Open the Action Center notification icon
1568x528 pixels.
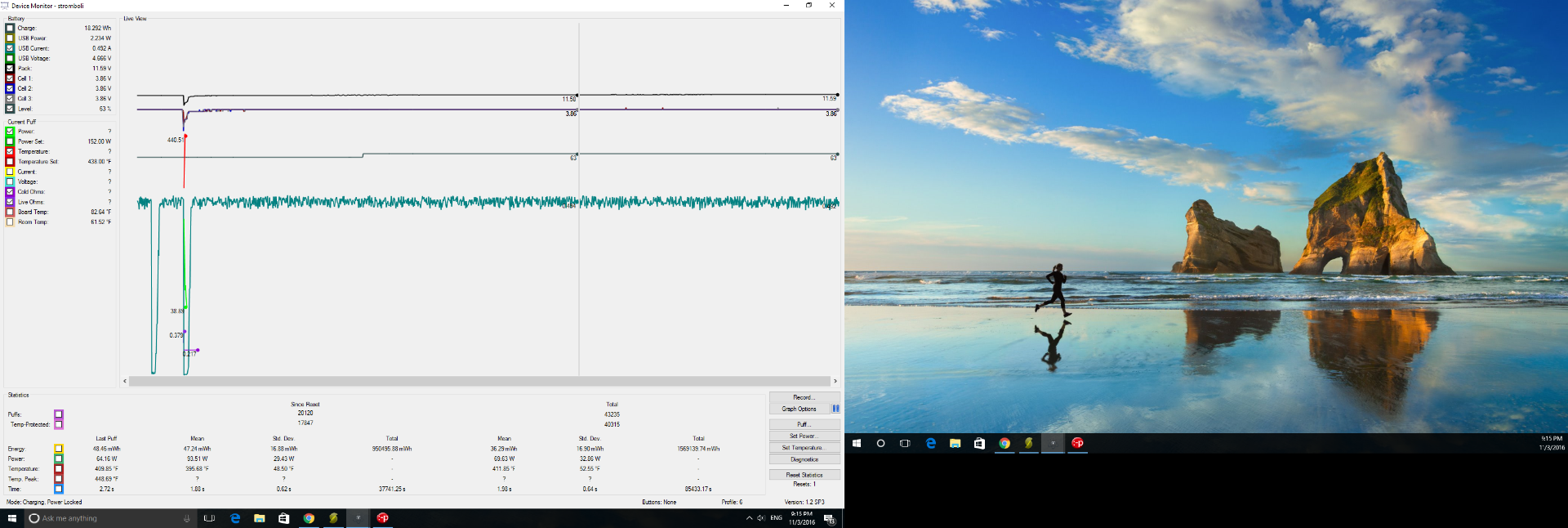829,519
